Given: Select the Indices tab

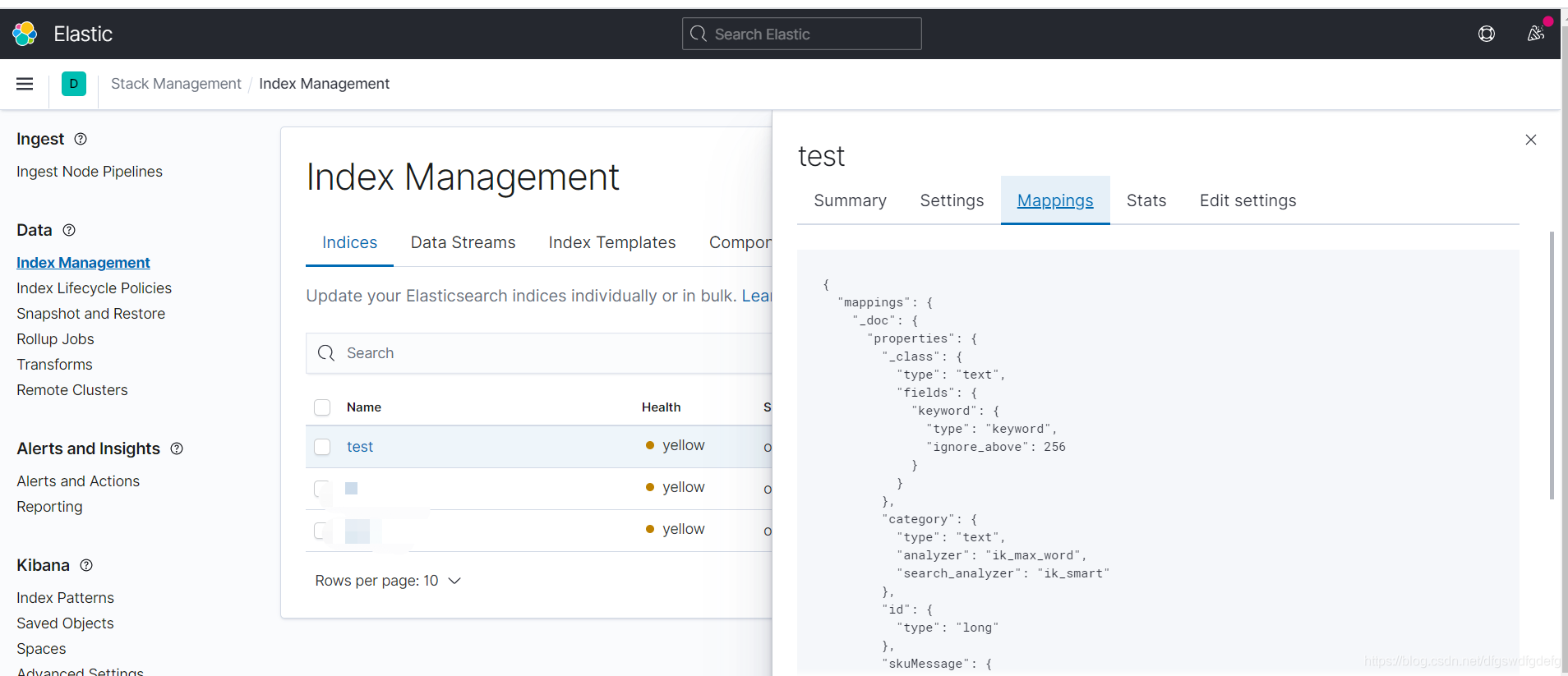Looking at the screenshot, I should coord(349,242).
